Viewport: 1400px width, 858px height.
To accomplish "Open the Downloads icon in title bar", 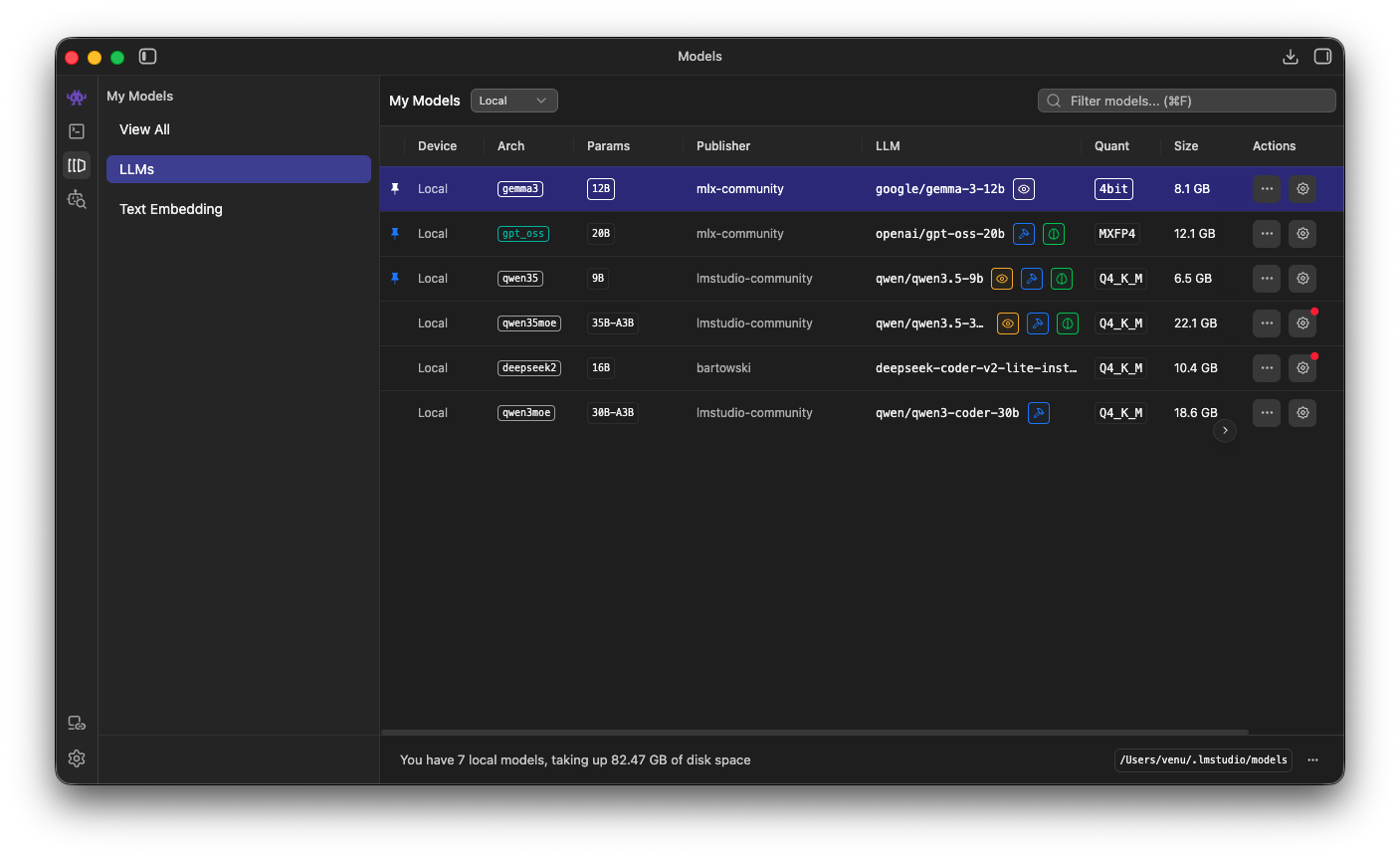I will click(1291, 57).
